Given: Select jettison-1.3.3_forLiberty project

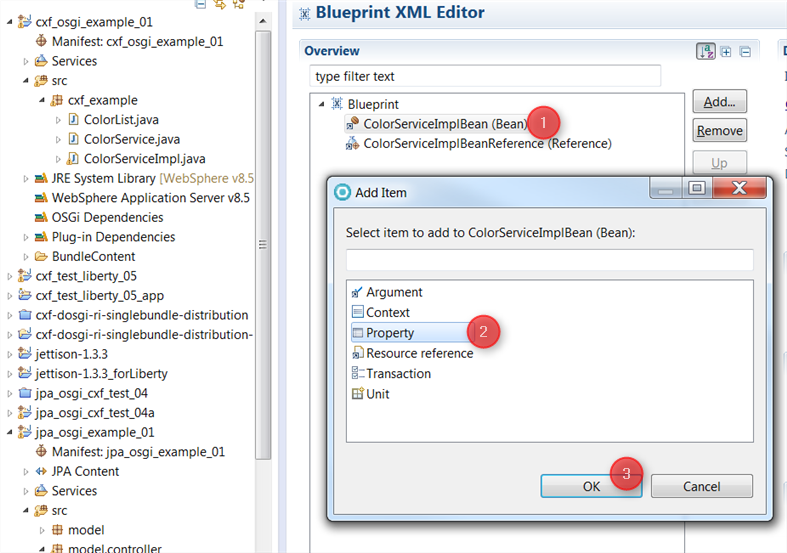Looking at the screenshot, I should (101, 373).
